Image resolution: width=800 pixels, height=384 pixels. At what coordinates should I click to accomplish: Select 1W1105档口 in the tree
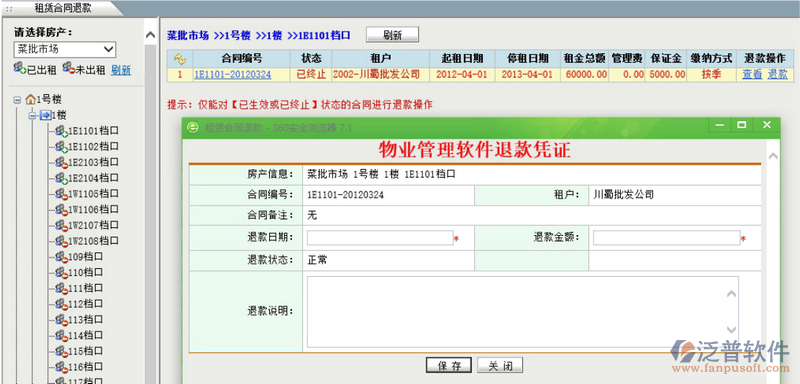point(93,194)
